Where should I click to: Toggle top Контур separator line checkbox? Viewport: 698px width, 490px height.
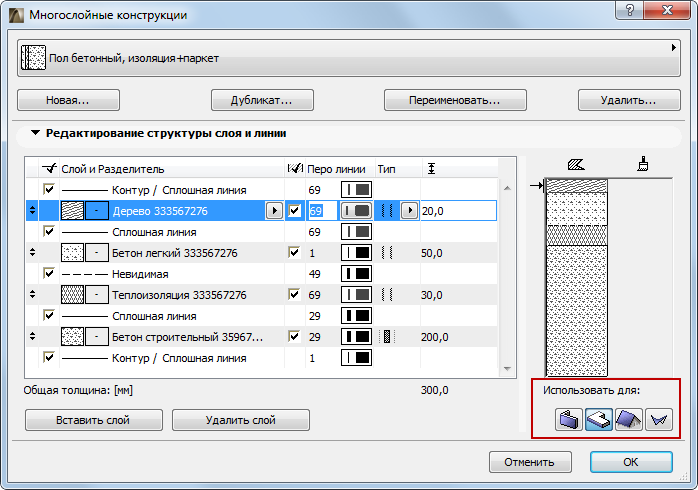49,189
